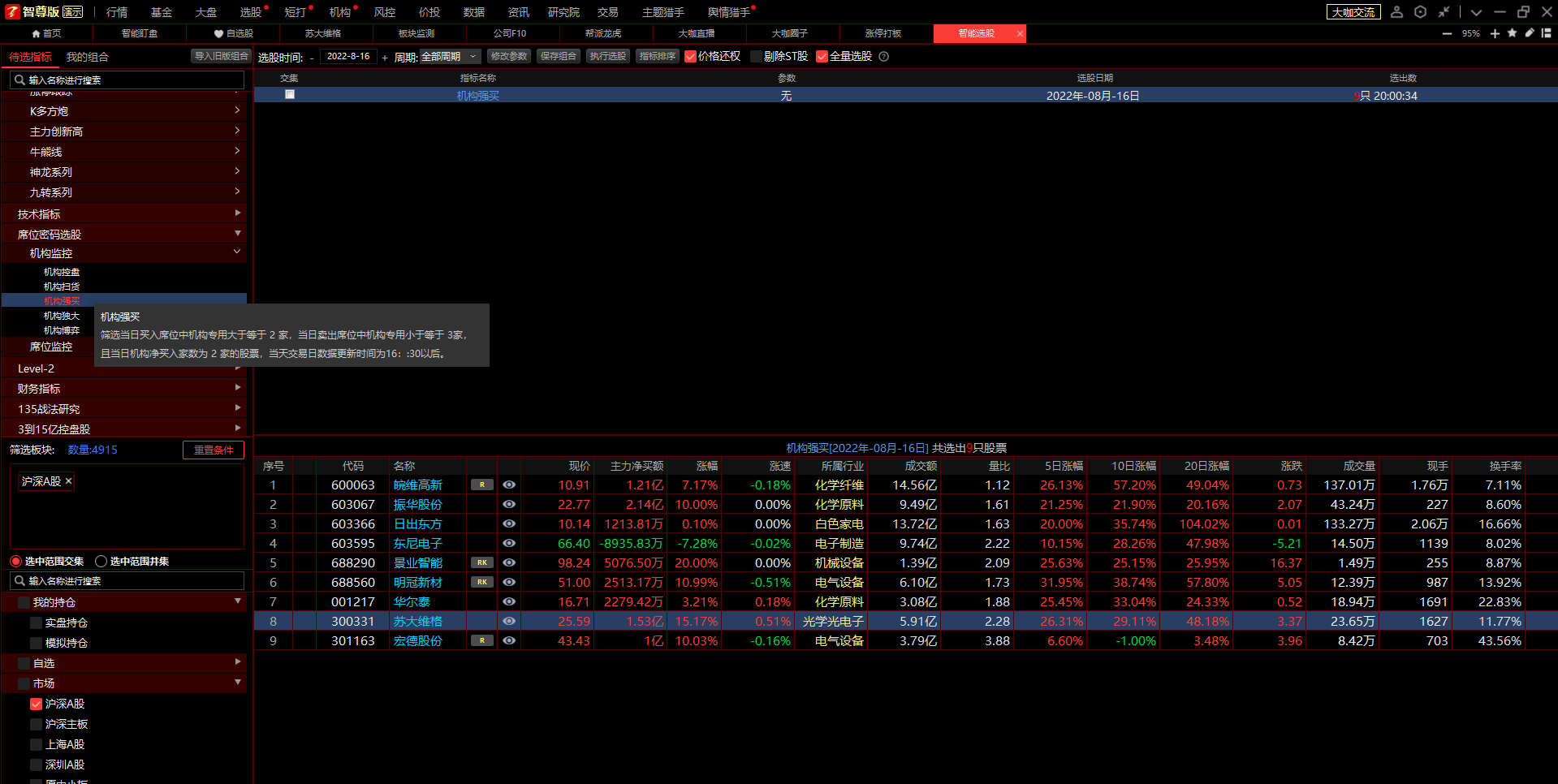Viewport: 1558px width, 784px height.
Task: Toggle eye watch icon for 宏德股份
Action: pyautogui.click(x=509, y=640)
